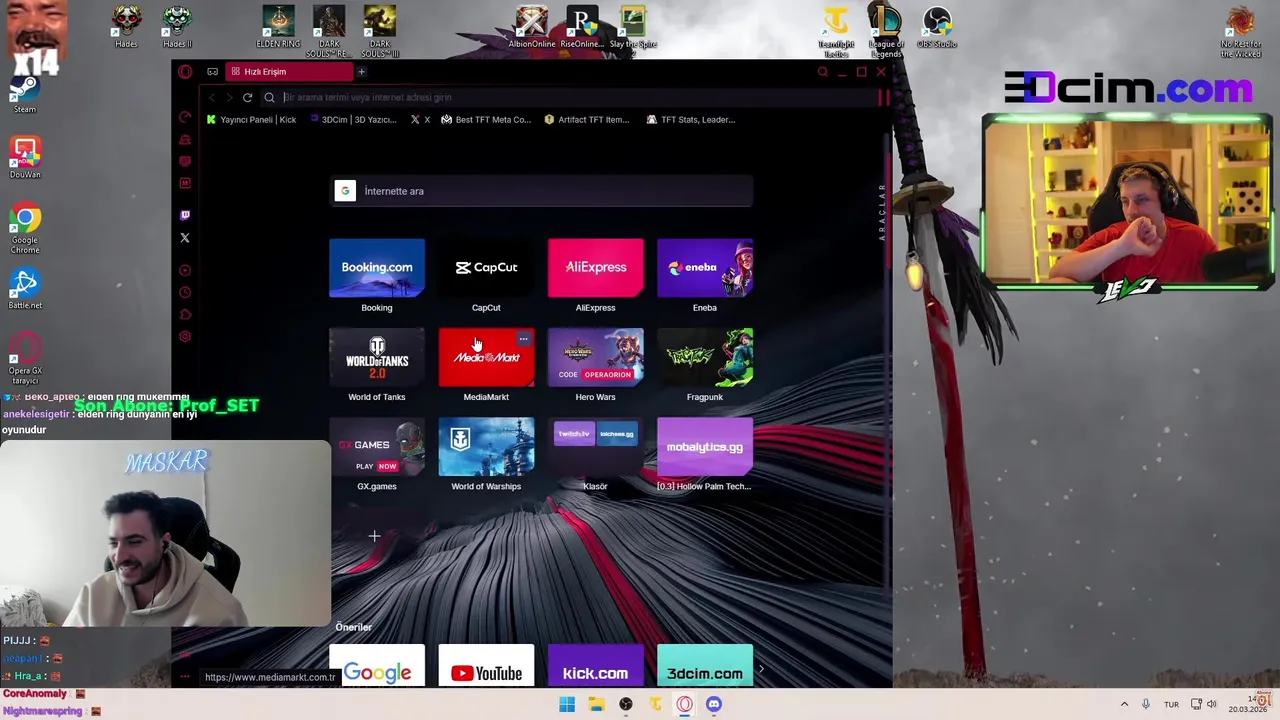1280x720 pixels.
Task: Launch Hades II desktop shortcut
Action: click(x=177, y=27)
